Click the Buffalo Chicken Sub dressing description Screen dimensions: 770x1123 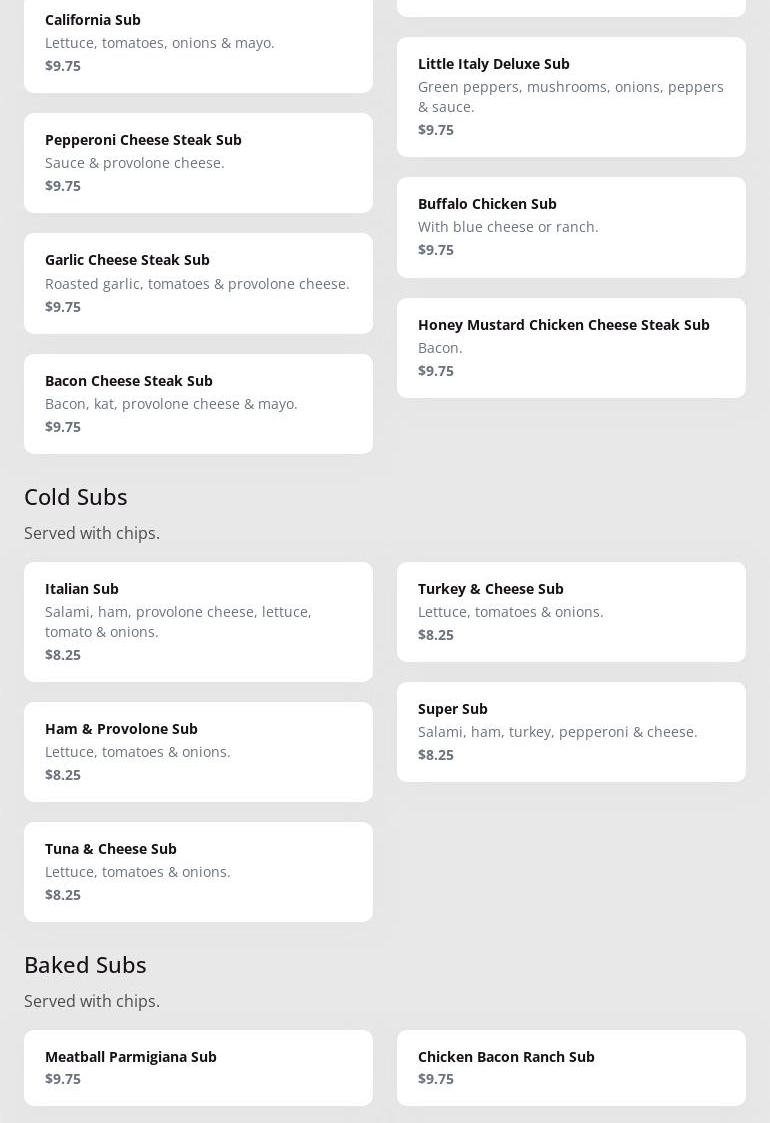(508, 227)
